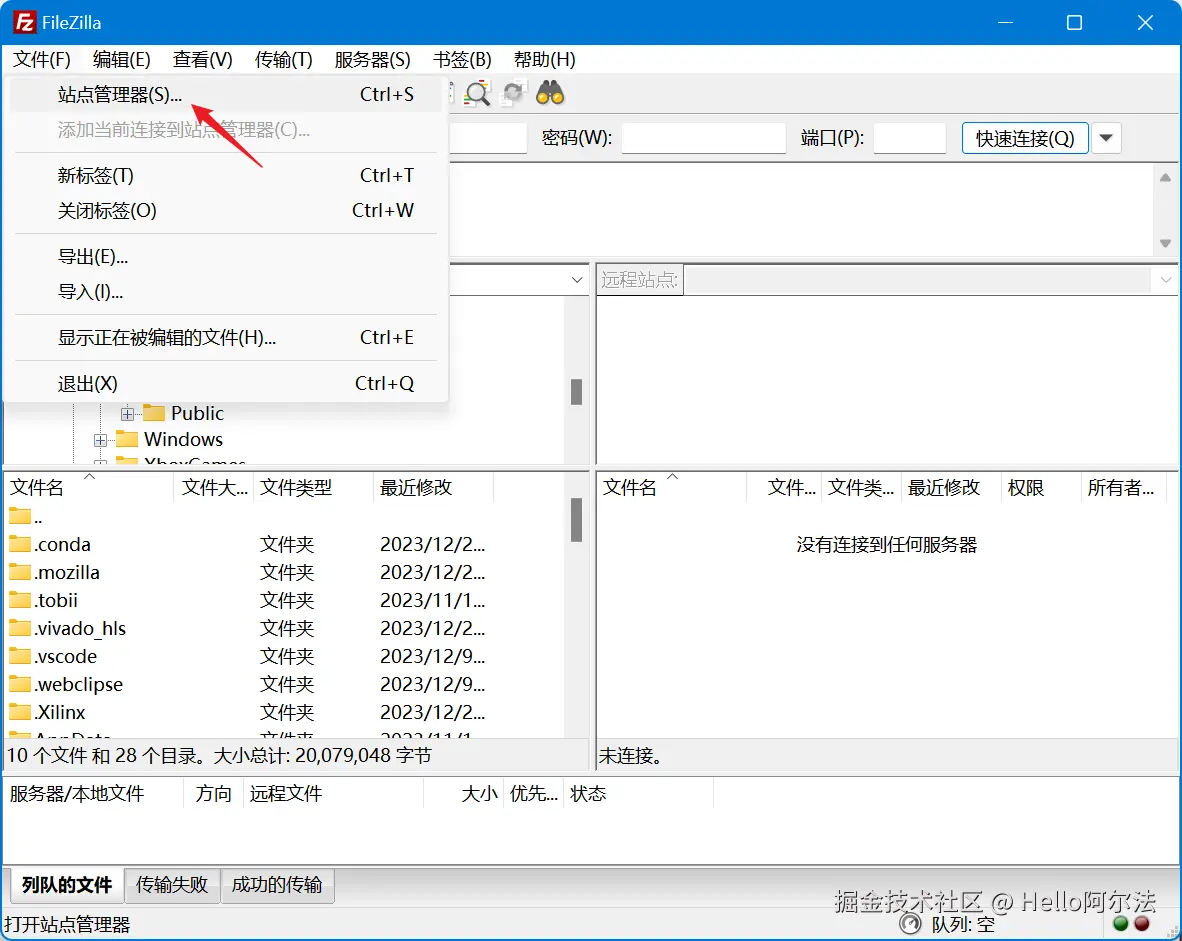Open the 帮助(H) menu

(x=544, y=60)
